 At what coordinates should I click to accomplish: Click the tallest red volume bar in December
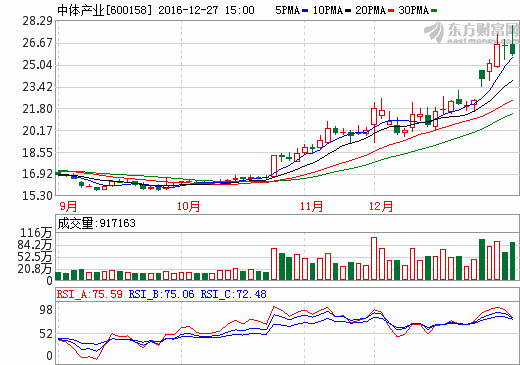(374, 259)
